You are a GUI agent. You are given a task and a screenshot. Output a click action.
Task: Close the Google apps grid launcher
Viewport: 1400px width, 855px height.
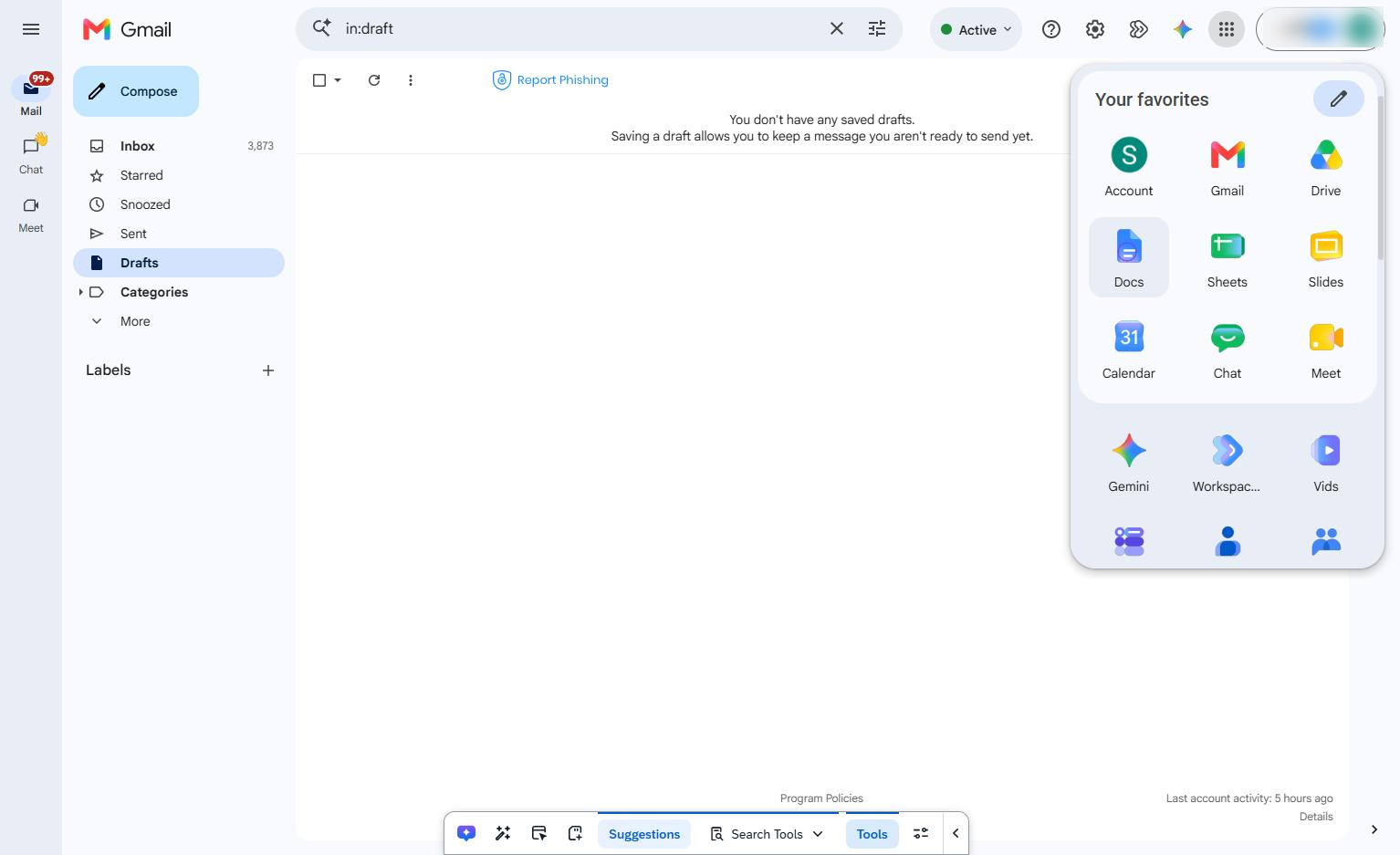click(x=1227, y=29)
